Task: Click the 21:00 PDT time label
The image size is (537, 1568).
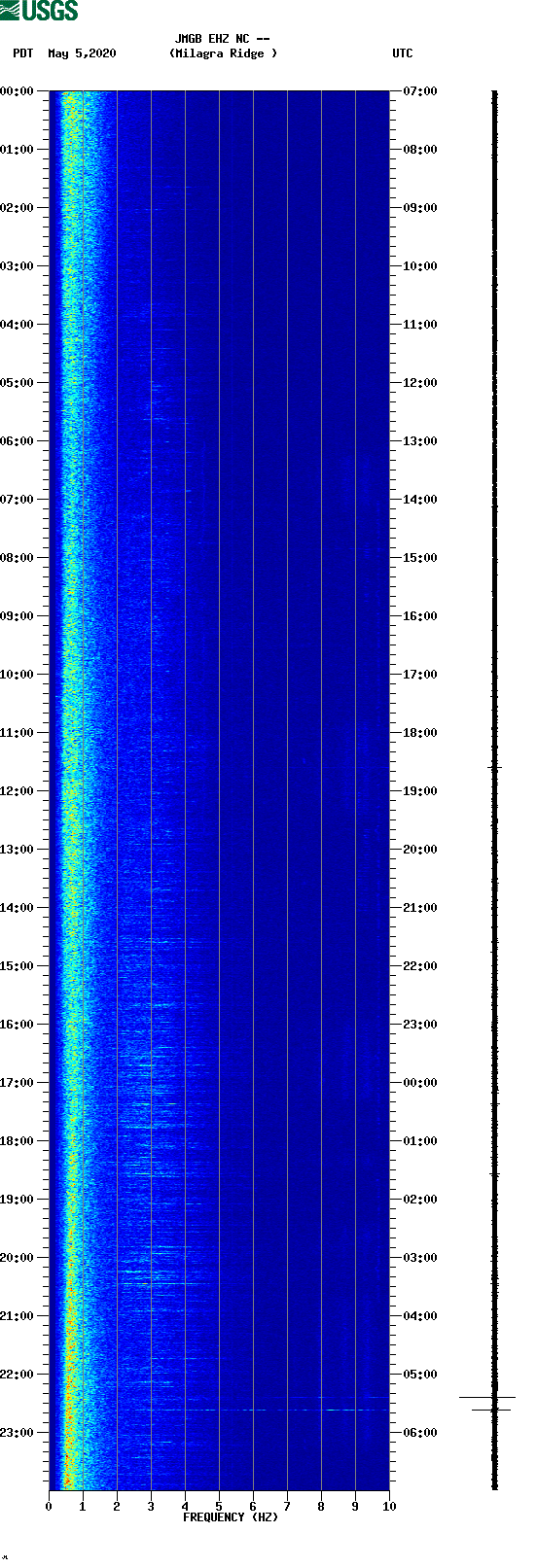Action: pos(18,1316)
